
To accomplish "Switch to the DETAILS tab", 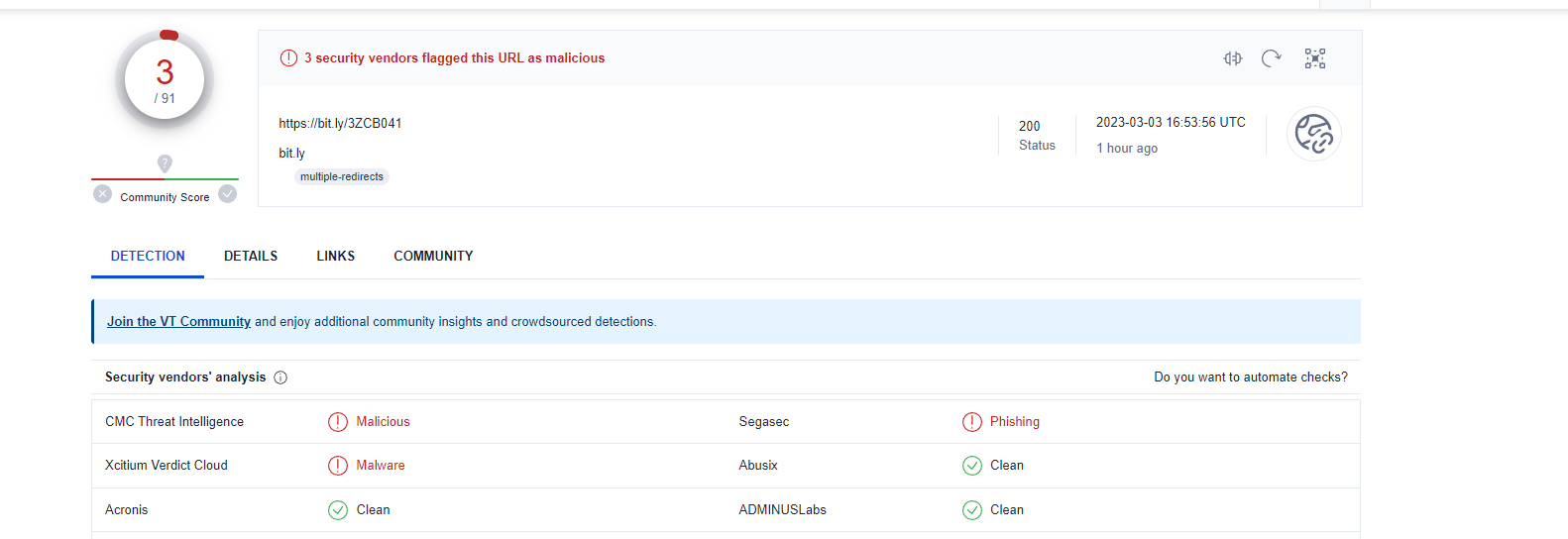I will tap(251, 256).
